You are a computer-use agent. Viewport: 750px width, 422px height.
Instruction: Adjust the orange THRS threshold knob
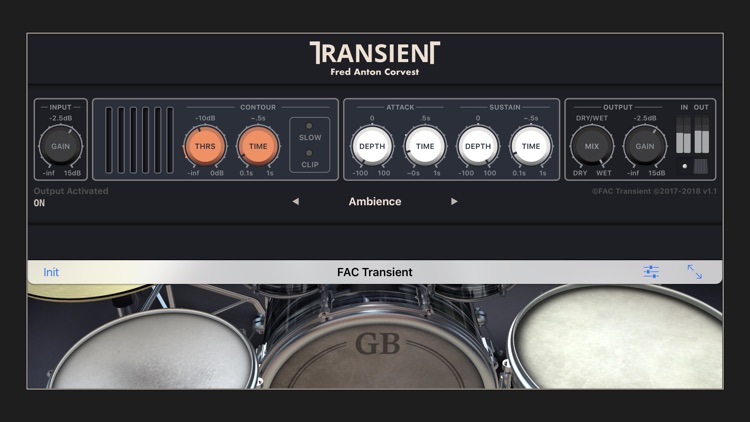click(205, 146)
